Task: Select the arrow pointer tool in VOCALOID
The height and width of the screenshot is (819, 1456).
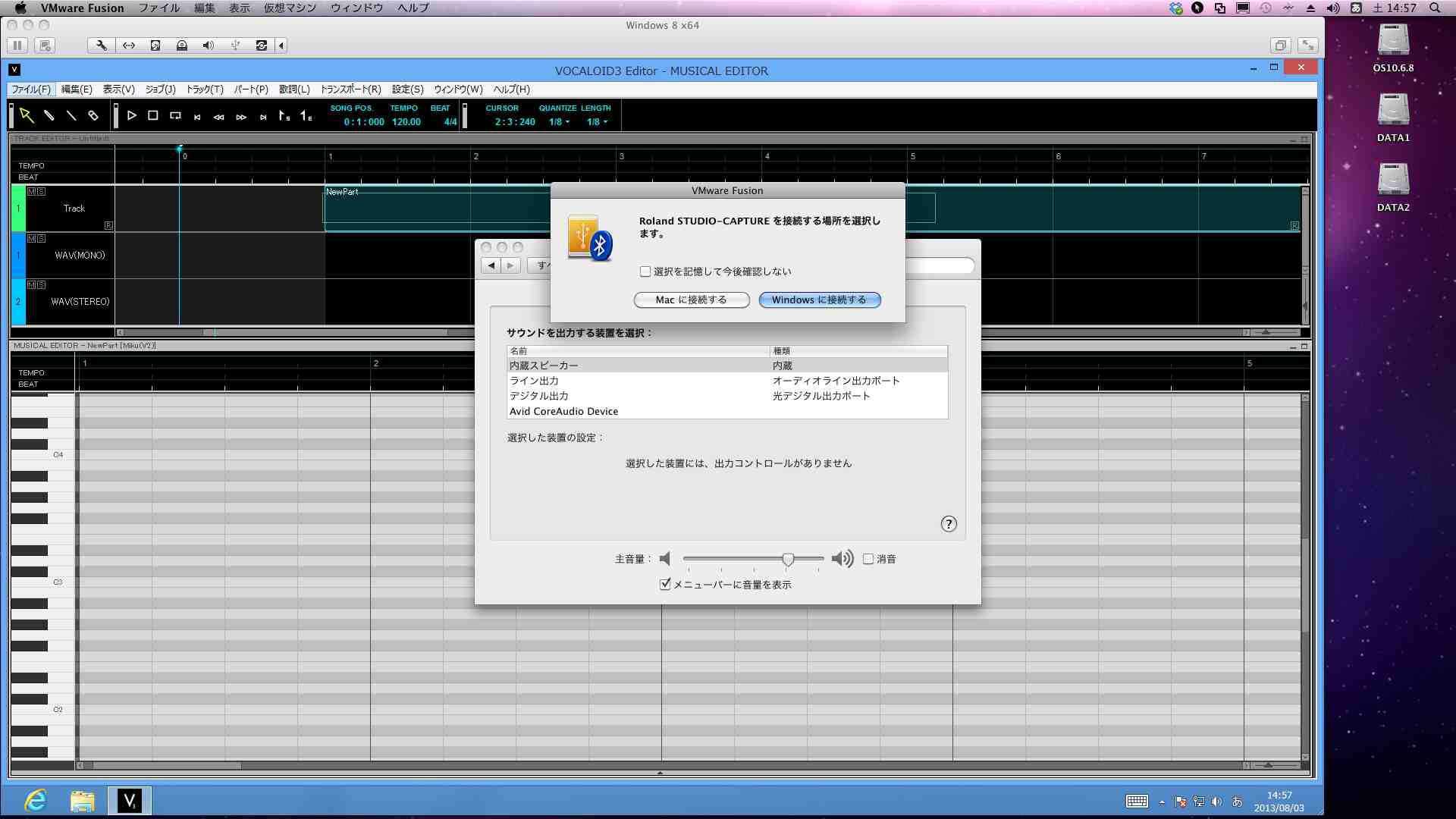Action: click(x=27, y=115)
